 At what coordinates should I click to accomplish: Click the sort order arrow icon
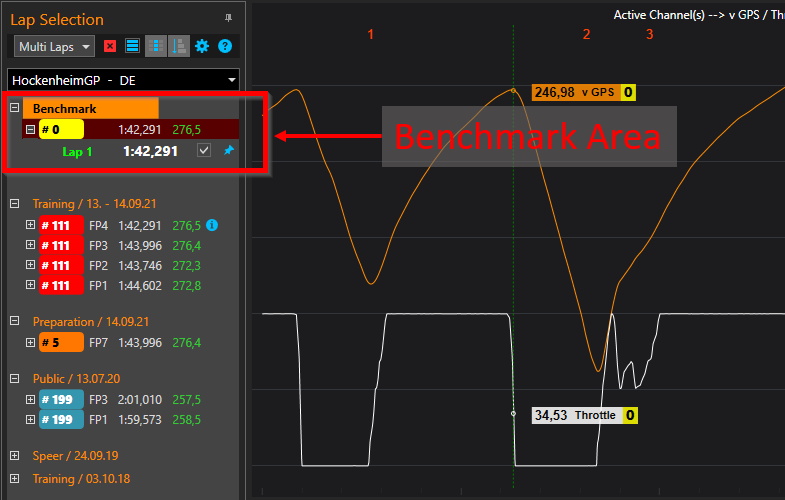pyautogui.click(x=178, y=46)
